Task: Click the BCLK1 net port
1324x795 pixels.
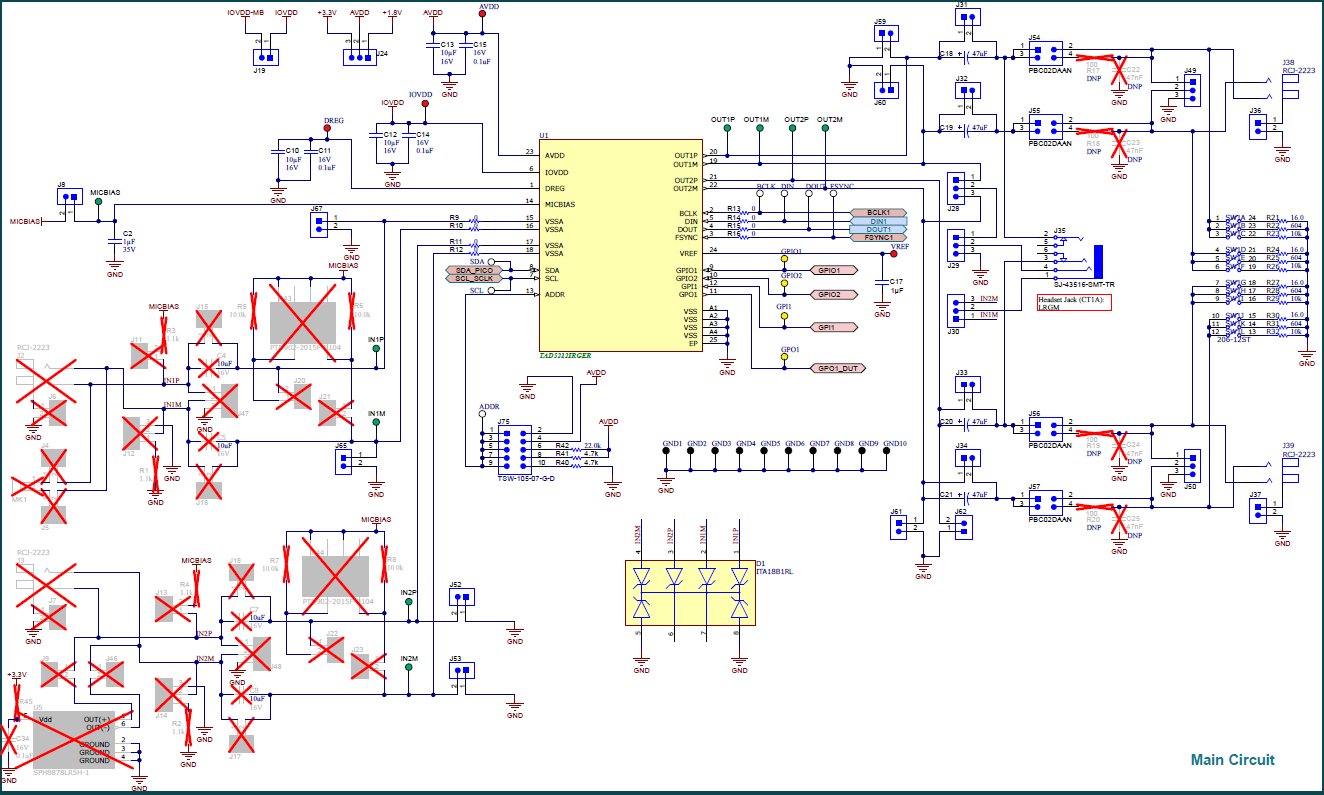Action: click(878, 213)
